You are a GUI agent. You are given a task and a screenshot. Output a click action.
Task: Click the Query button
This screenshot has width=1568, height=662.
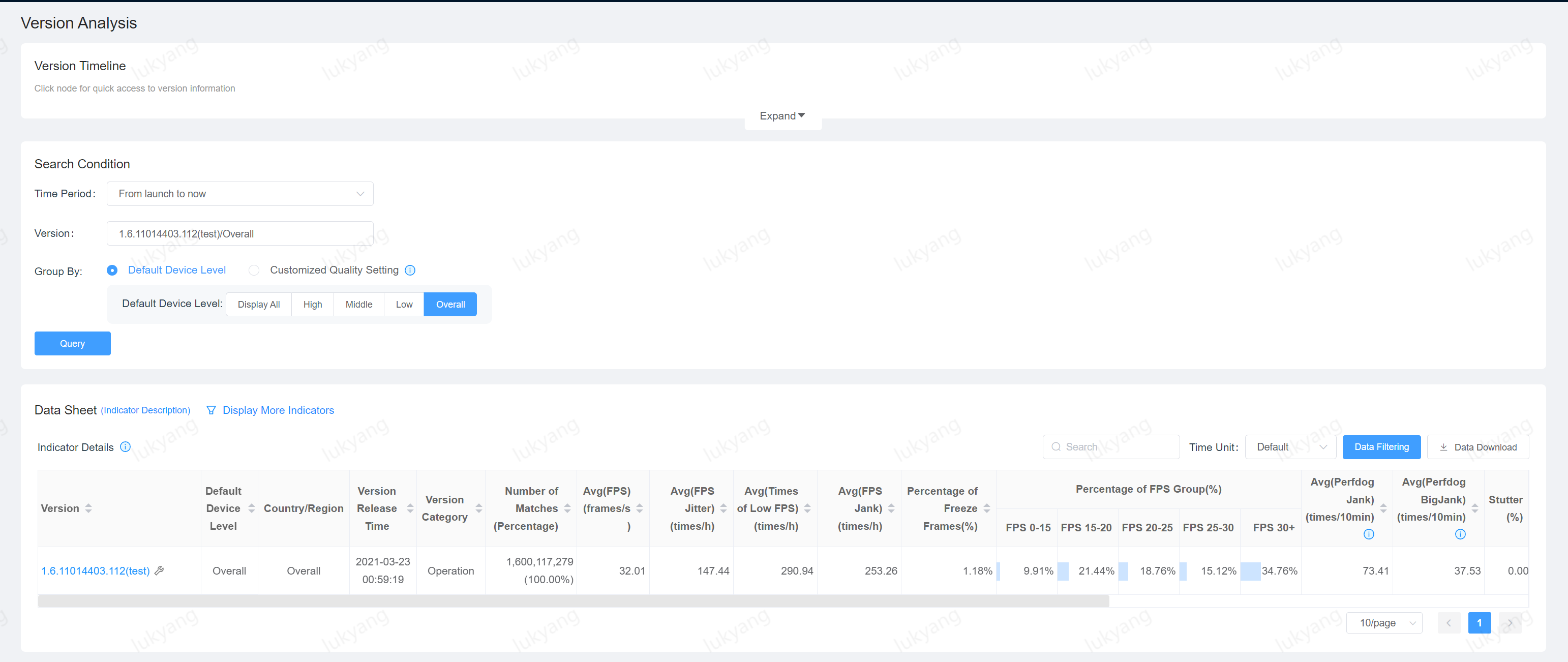coord(72,343)
